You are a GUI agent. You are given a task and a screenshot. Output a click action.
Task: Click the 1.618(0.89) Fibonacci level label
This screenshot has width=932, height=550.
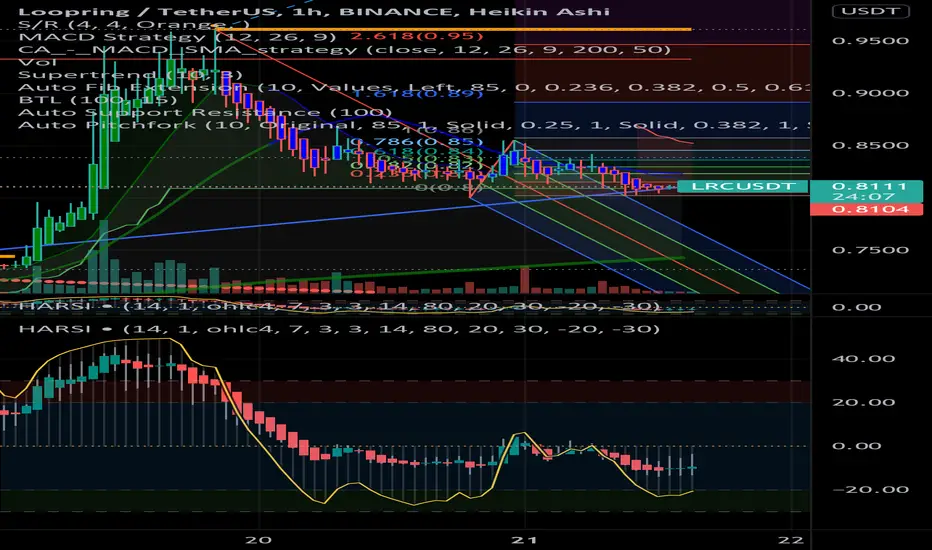tap(418, 93)
